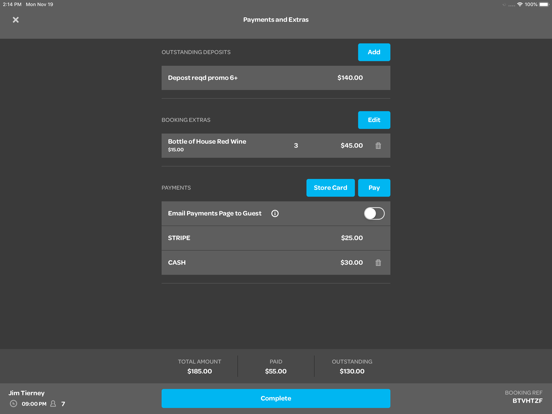Viewport: 552px width, 414px height.
Task: Select the Payments section heading
Action: pyautogui.click(x=176, y=188)
